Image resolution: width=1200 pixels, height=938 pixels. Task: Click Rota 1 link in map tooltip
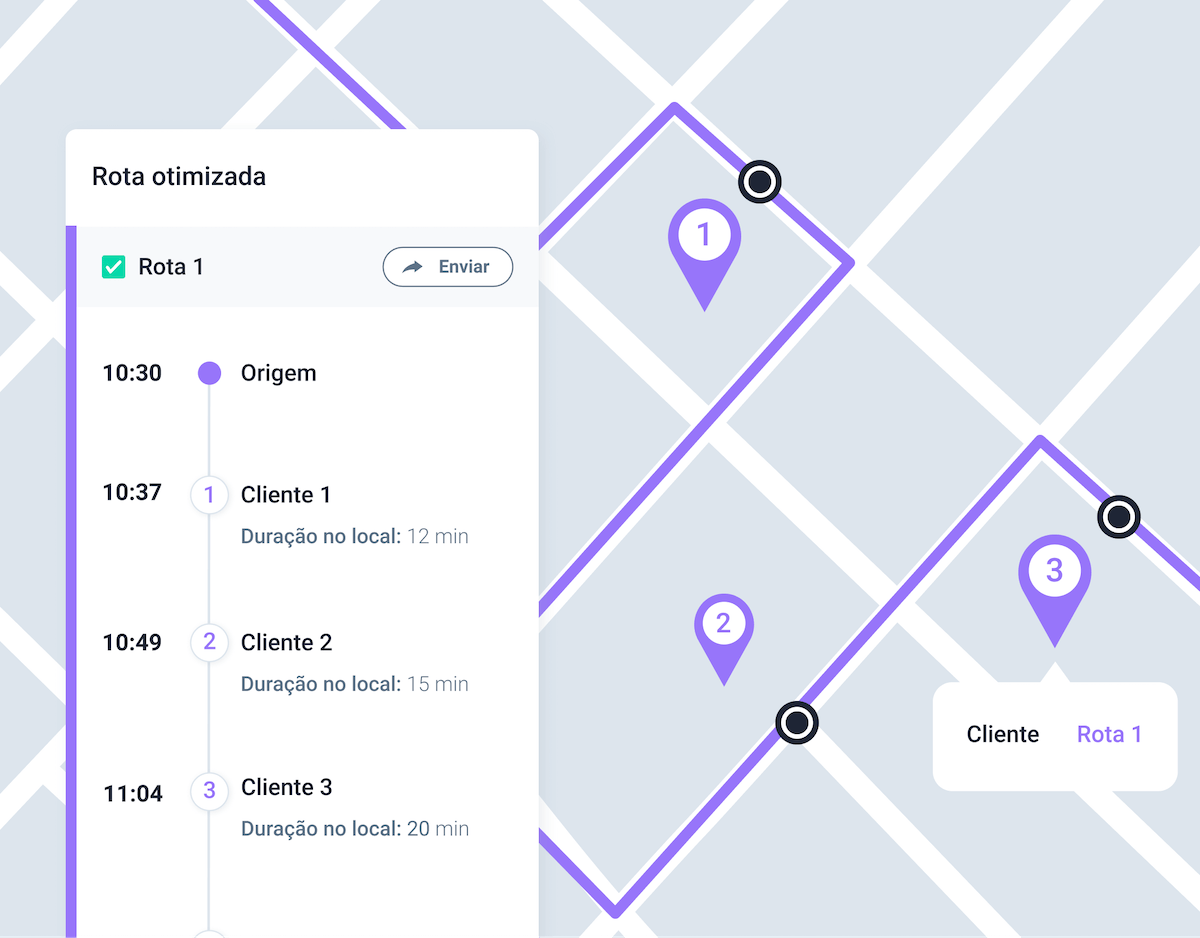1109,734
